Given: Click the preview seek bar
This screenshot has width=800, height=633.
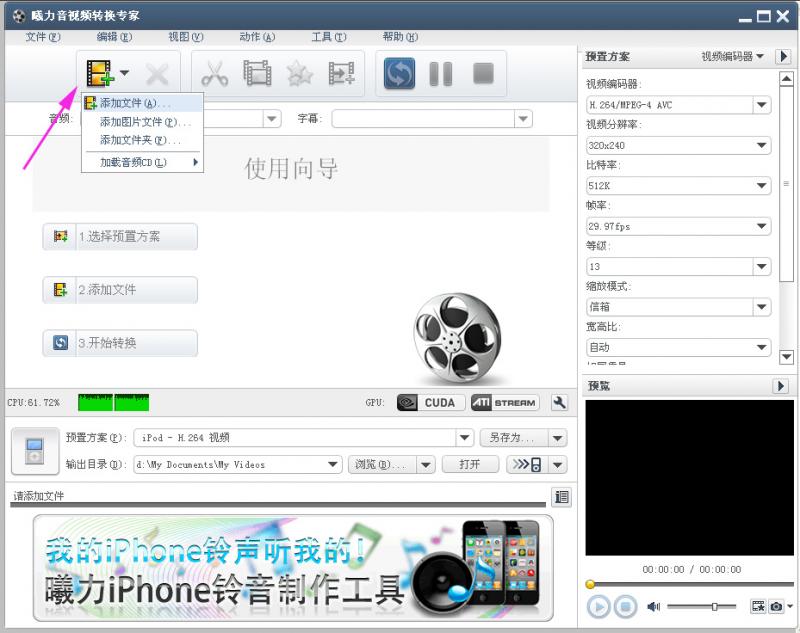Looking at the screenshot, I should coord(691,584).
